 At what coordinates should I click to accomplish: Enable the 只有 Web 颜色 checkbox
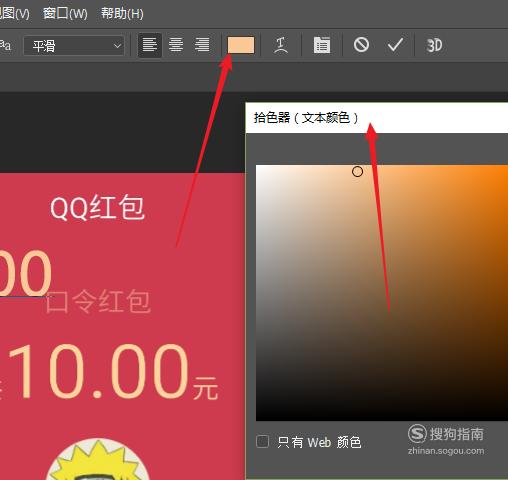tap(263, 442)
